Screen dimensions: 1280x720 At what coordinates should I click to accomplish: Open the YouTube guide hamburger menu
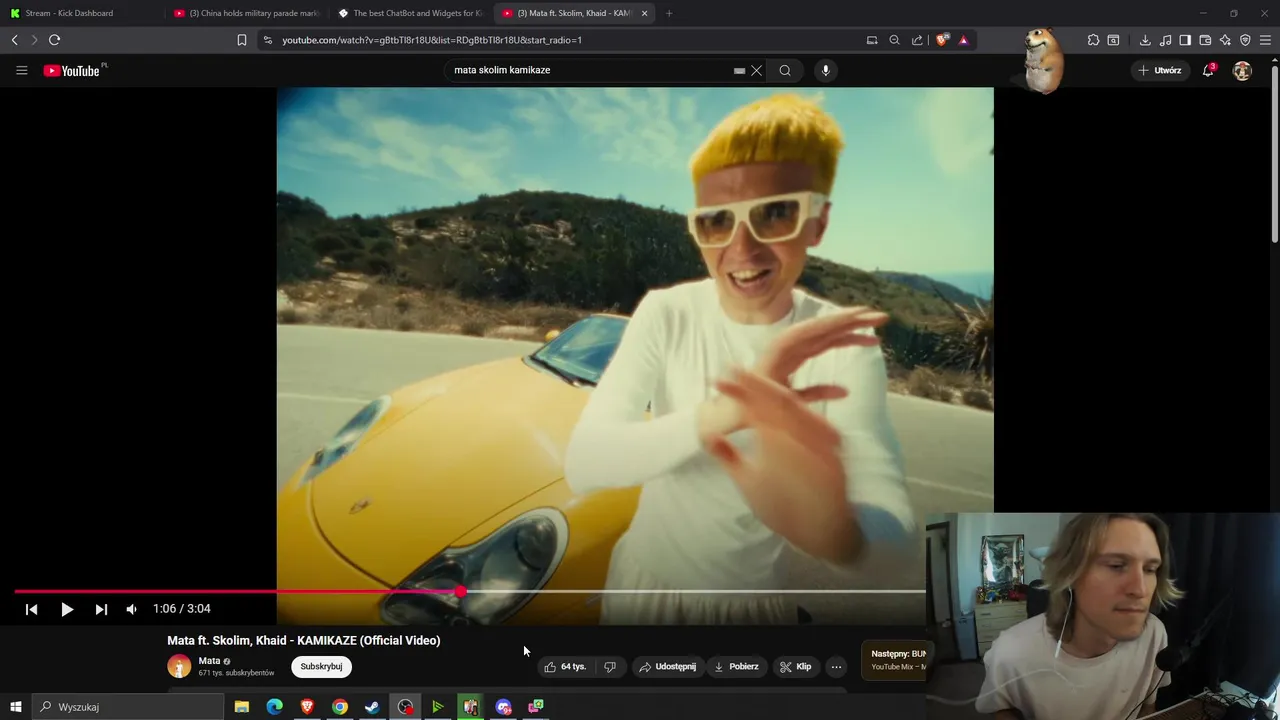pyautogui.click(x=21, y=70)
